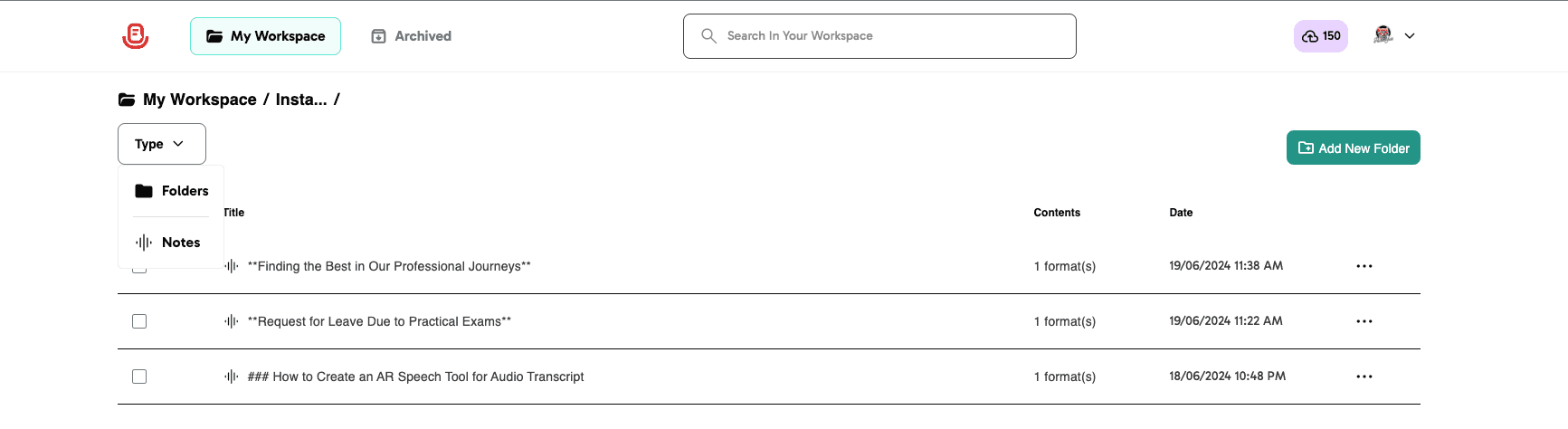
Task: Click the search magnifier icon
Action: click(x=709, y=36)
